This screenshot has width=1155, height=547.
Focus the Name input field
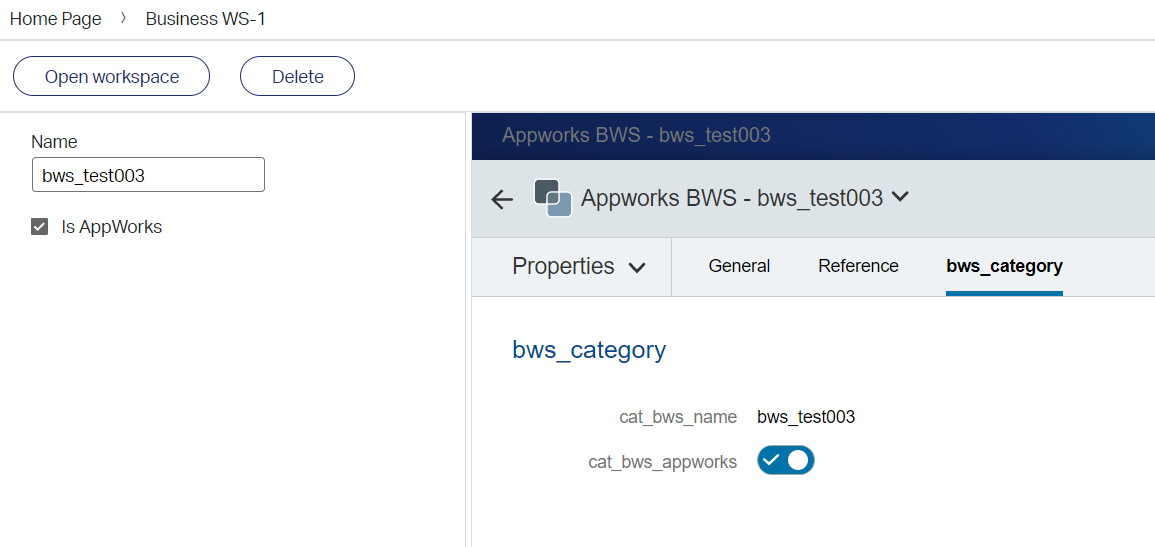148,175
